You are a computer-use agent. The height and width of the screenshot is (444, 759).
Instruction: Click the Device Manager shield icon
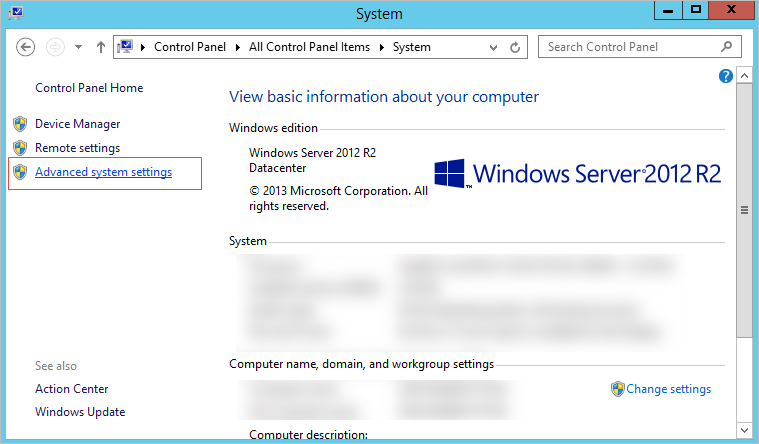point(19,124)
